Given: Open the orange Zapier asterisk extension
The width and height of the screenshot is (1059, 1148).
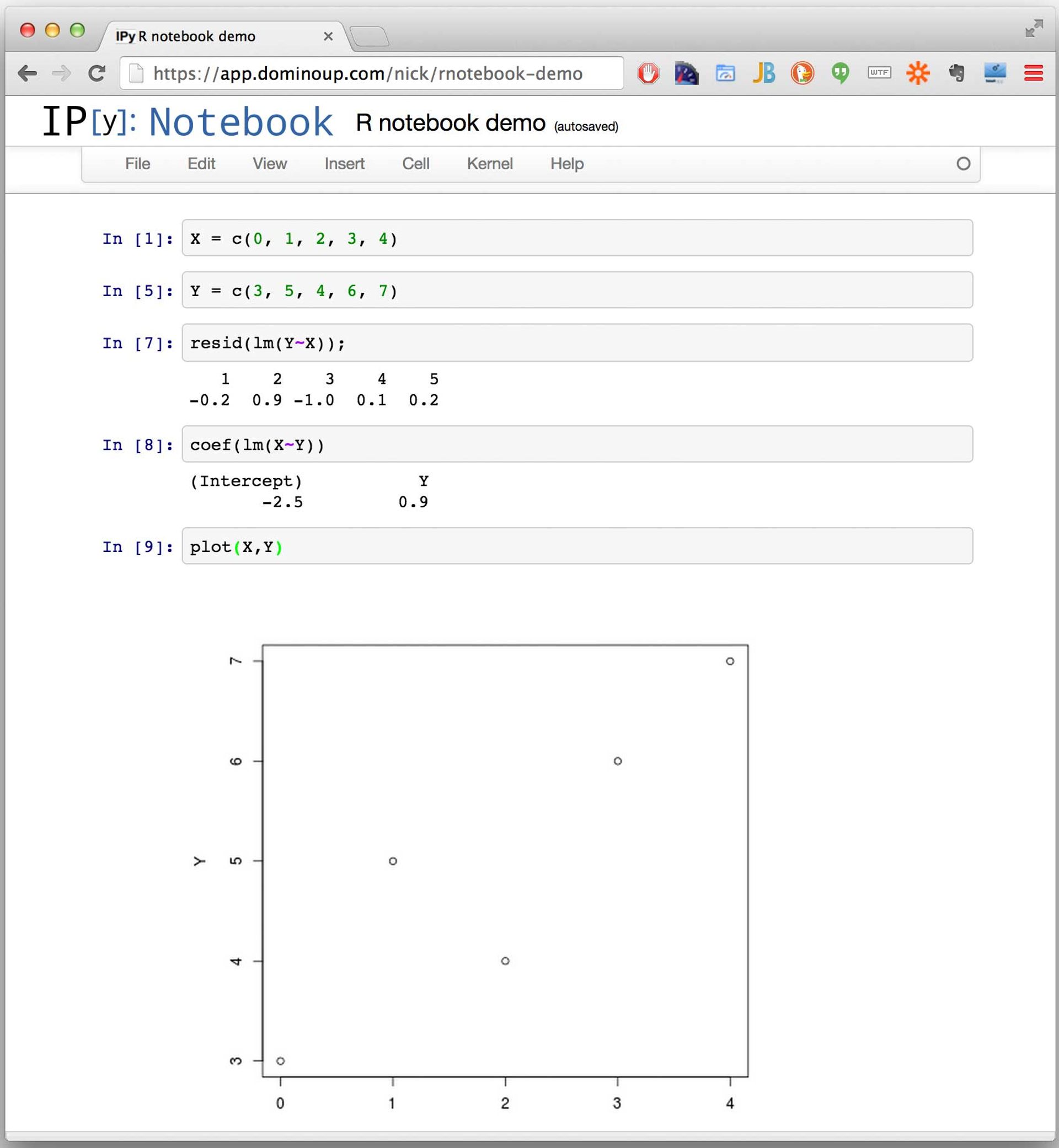Looking at the screenshot, I should (917, 73).
